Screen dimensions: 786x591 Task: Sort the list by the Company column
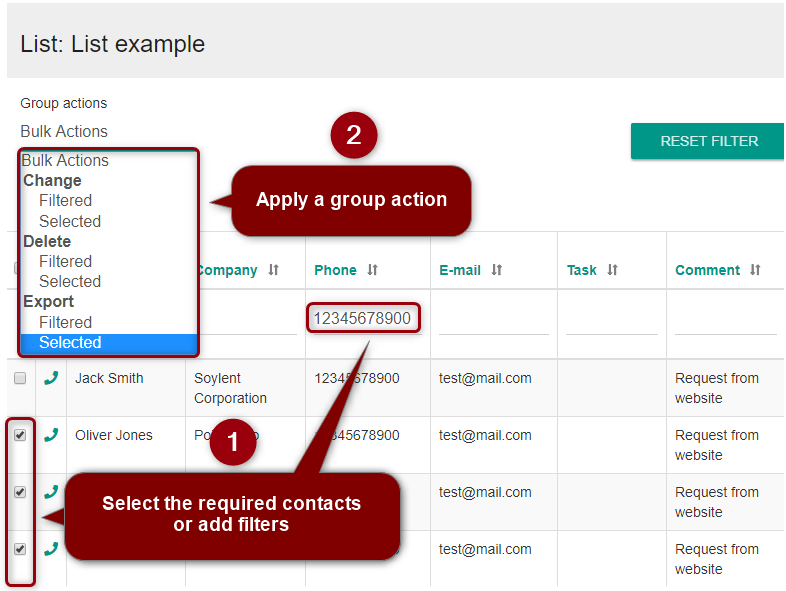tap(273, 270)
